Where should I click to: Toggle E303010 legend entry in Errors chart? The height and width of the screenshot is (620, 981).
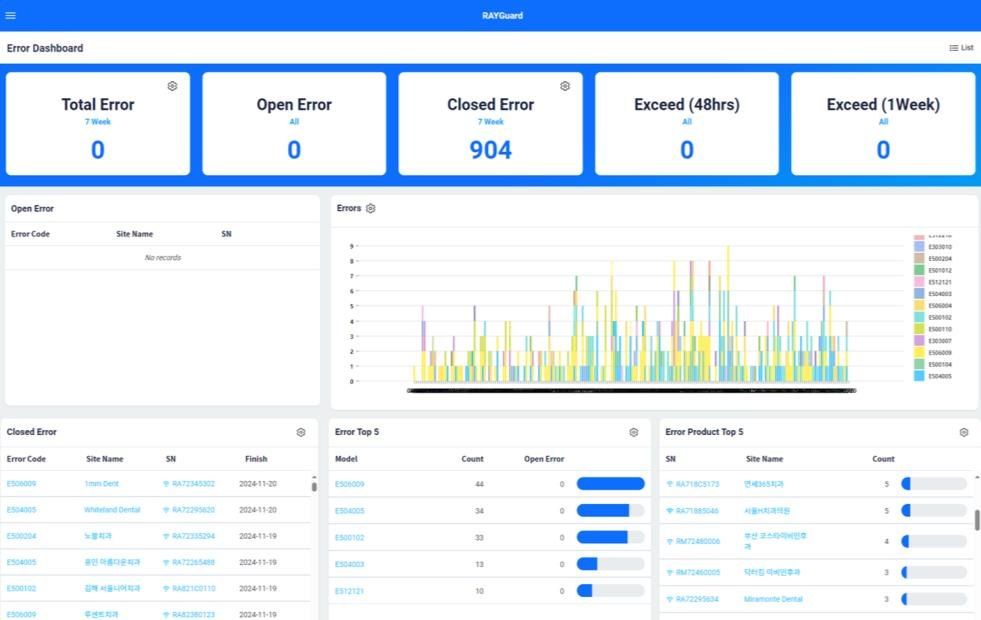(933, 246)
